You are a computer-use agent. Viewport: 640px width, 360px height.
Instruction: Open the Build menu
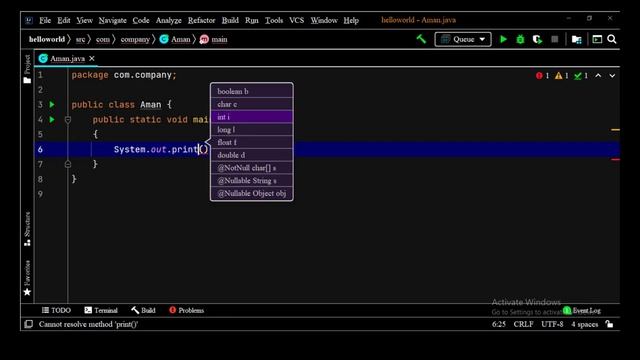(x=230, y=20)
